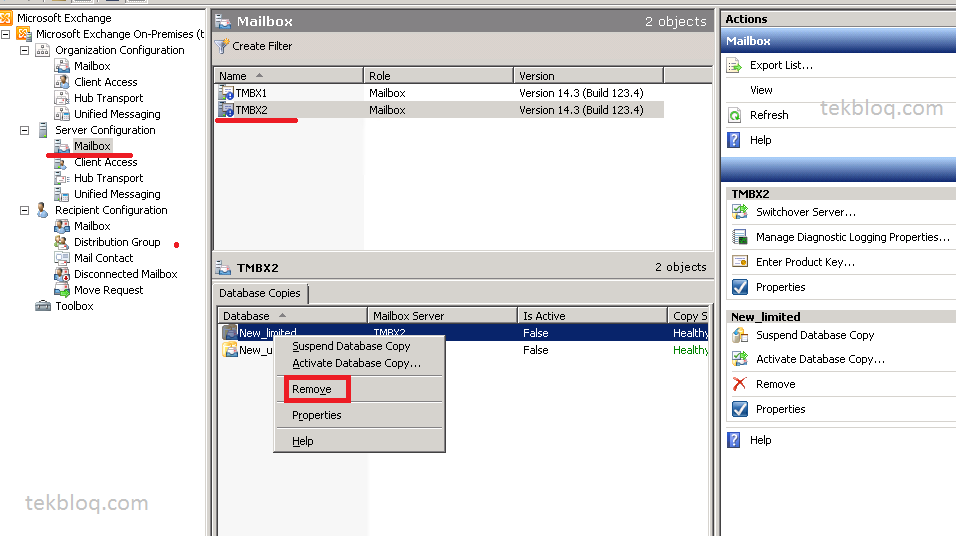Click the Role column header
The image size is (956, 536).
(x=438, y=76)
